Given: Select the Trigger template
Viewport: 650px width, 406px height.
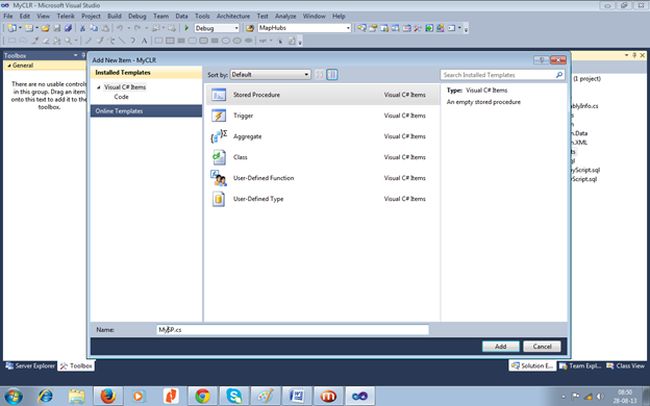Looking at the screenshot, I should point(323,116).
